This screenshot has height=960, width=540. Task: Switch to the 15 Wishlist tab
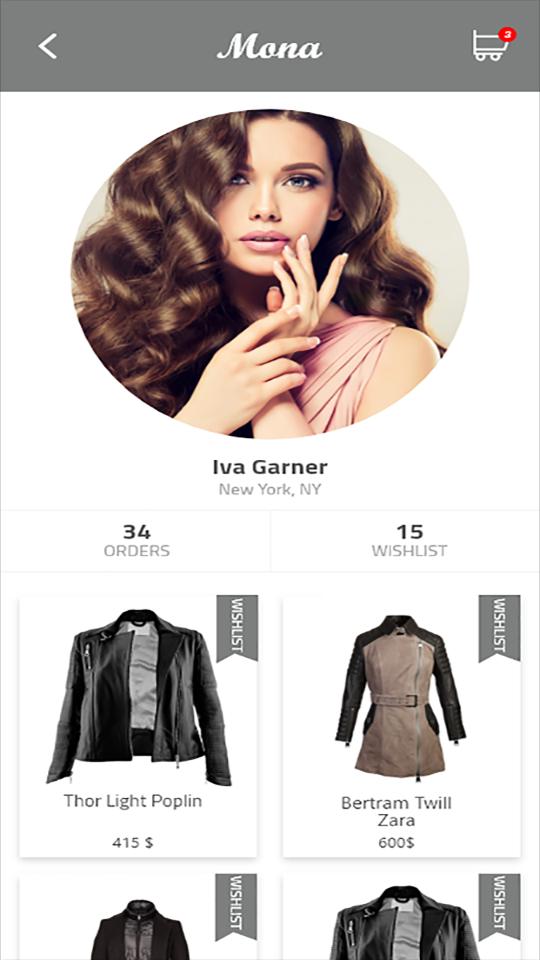coord(406,541)
